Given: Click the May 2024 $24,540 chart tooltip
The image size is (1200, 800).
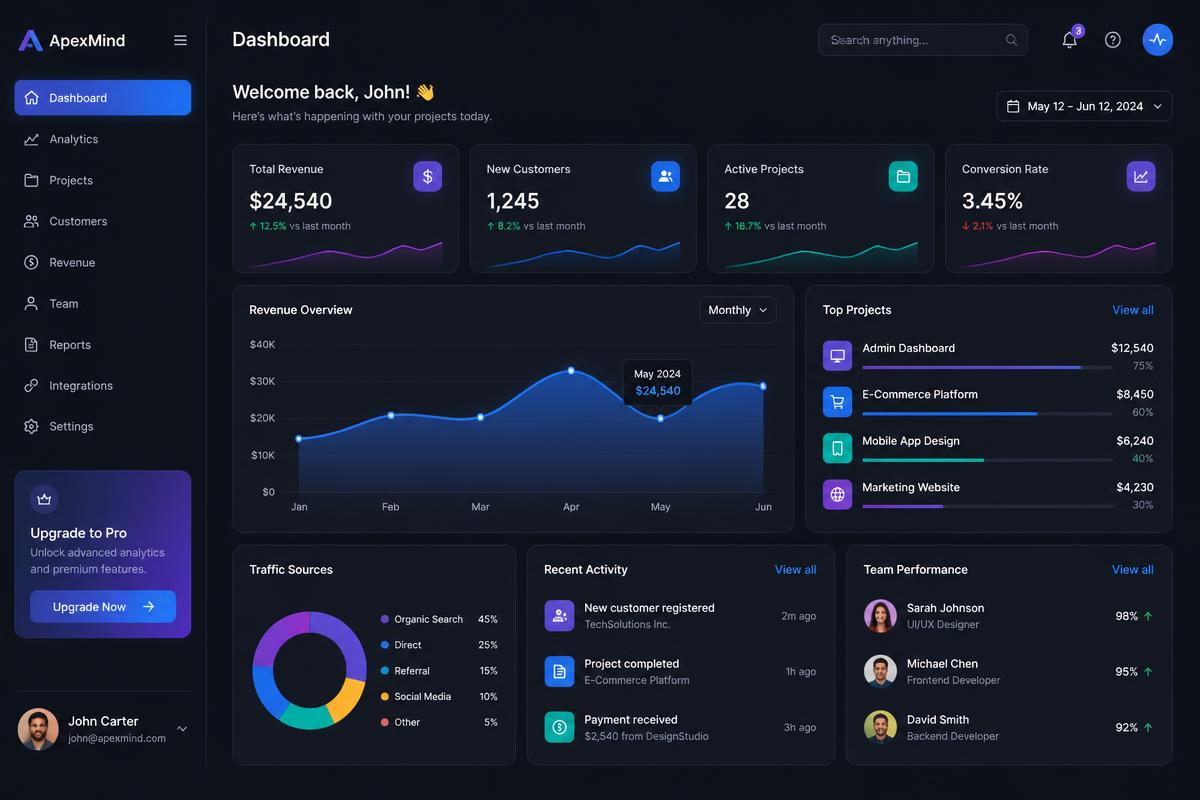Looking at the screenshot, I should coord(657,382).
